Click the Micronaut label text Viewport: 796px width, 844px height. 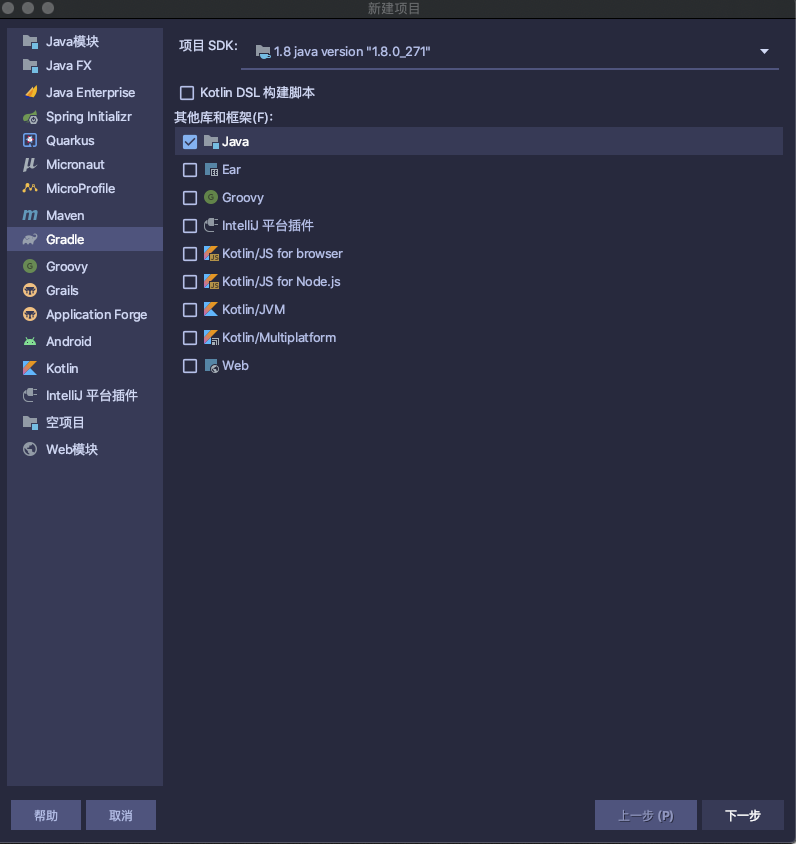75,165
